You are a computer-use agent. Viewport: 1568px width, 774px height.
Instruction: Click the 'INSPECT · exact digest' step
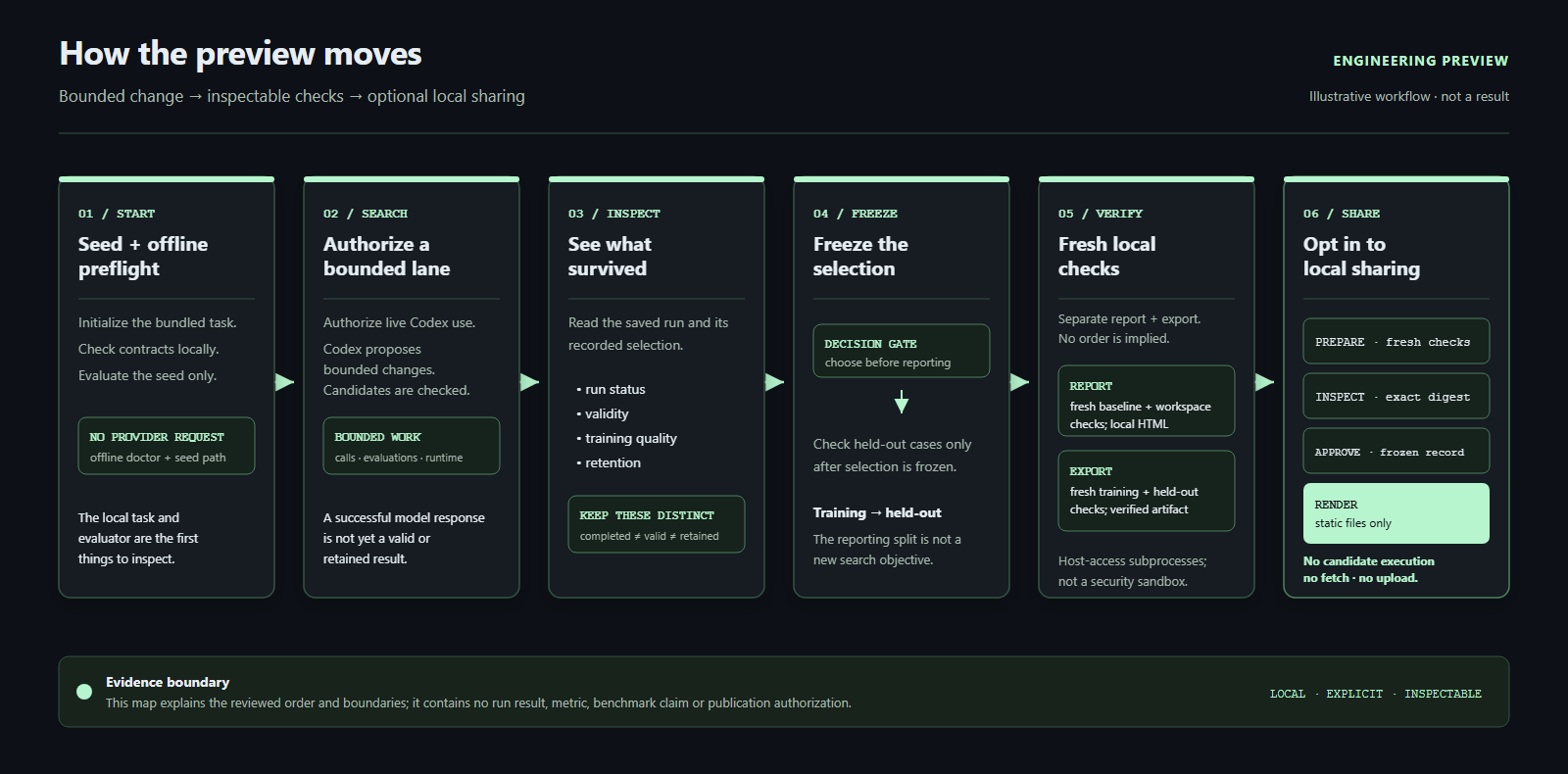tap(1396, 396)
